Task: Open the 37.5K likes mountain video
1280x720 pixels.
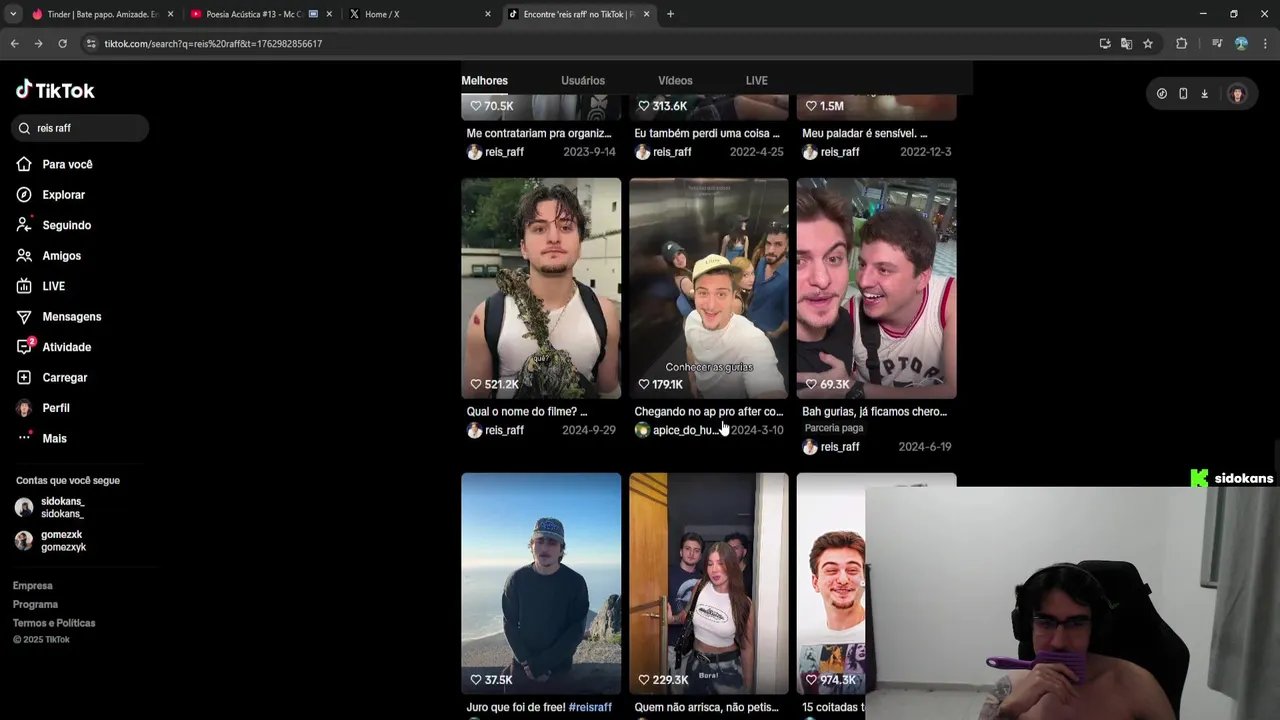Action: coord(541,584)
